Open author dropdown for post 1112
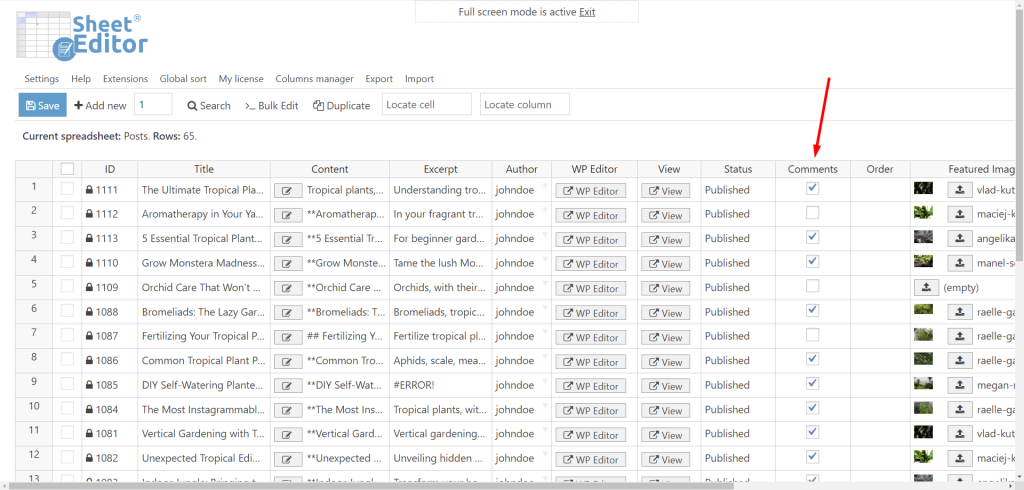 (543, 210)
